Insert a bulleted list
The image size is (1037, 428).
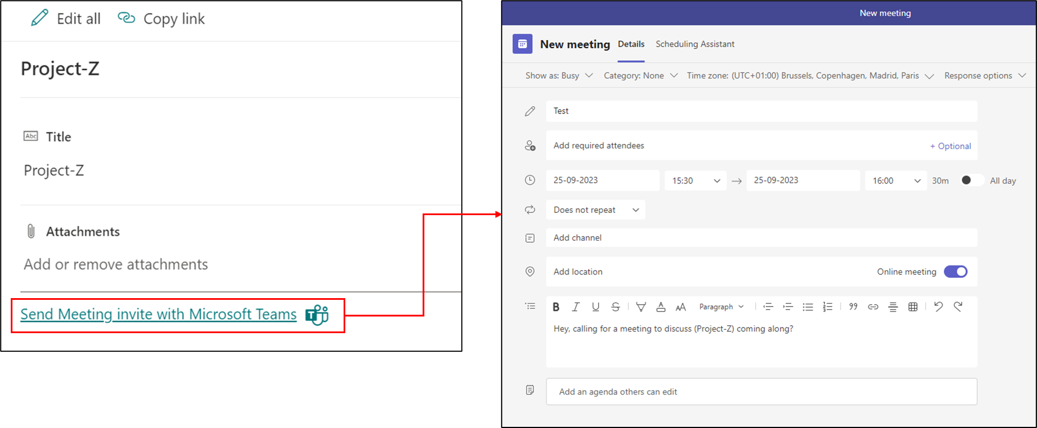click(808, 307)
